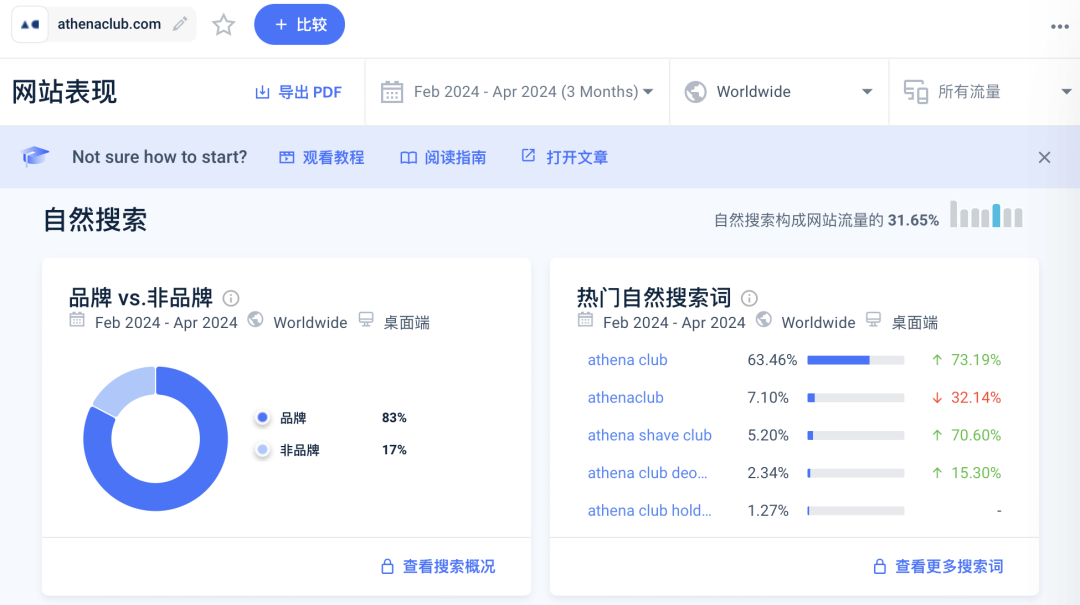Click the 31.65% traffic mini bar chart

986,214
